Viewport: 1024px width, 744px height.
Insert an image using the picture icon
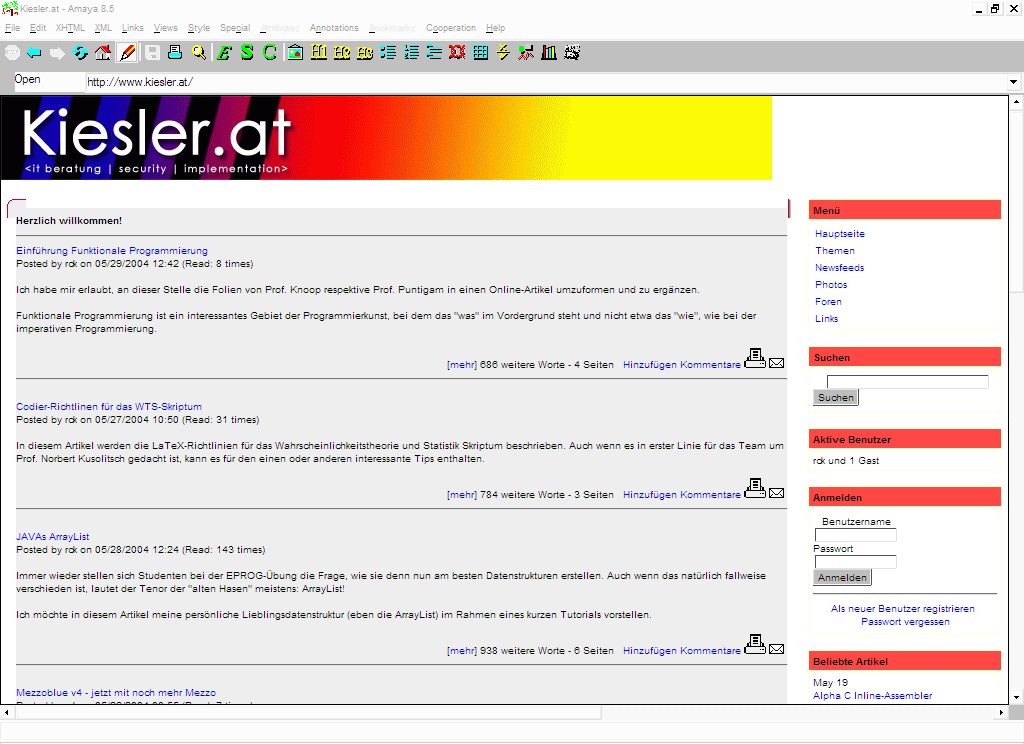pyautogui.click(x=295, y=53)
